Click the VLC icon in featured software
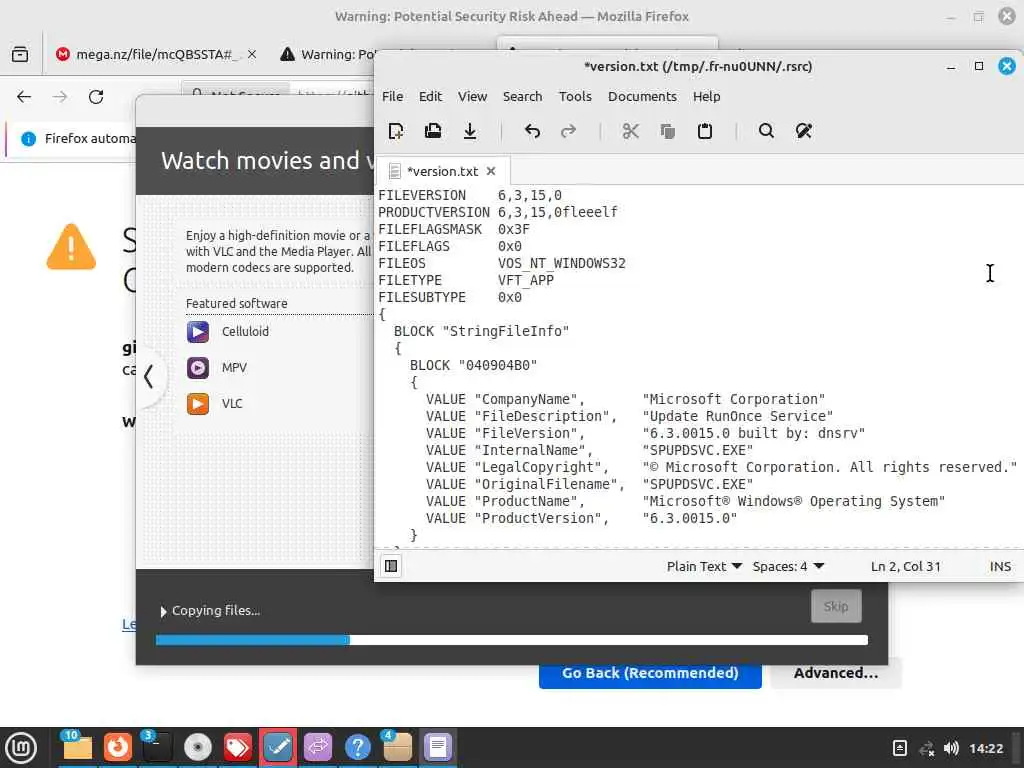 coord(198,404)
